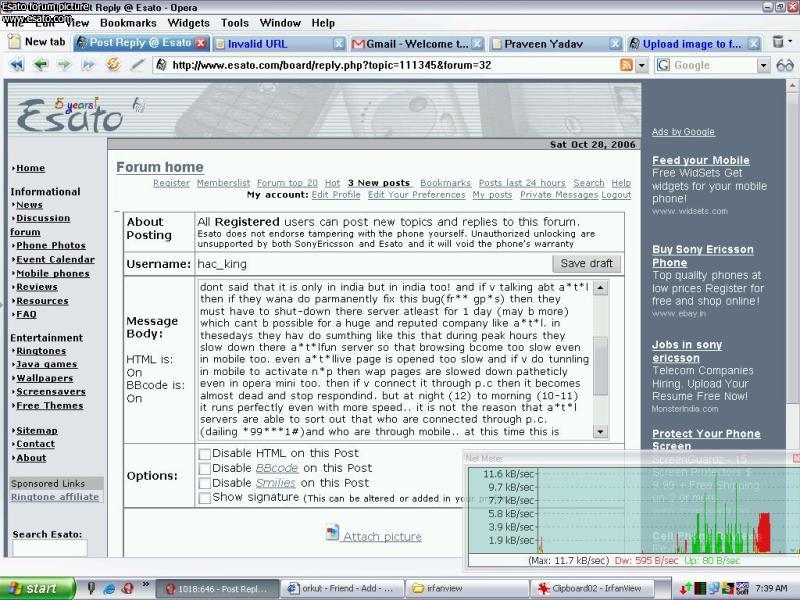Click the Save draft button
The height and width of the screenshot is (600, 800).
(x=587, y=264)
